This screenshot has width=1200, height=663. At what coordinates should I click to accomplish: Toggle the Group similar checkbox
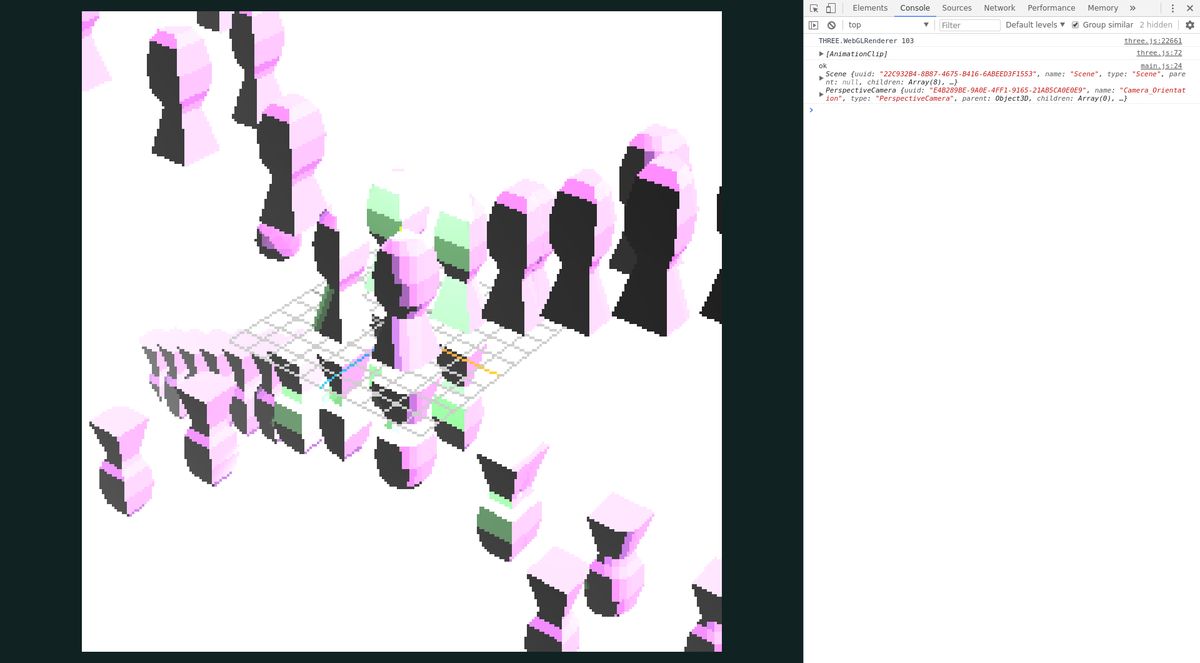(1075, 25)
